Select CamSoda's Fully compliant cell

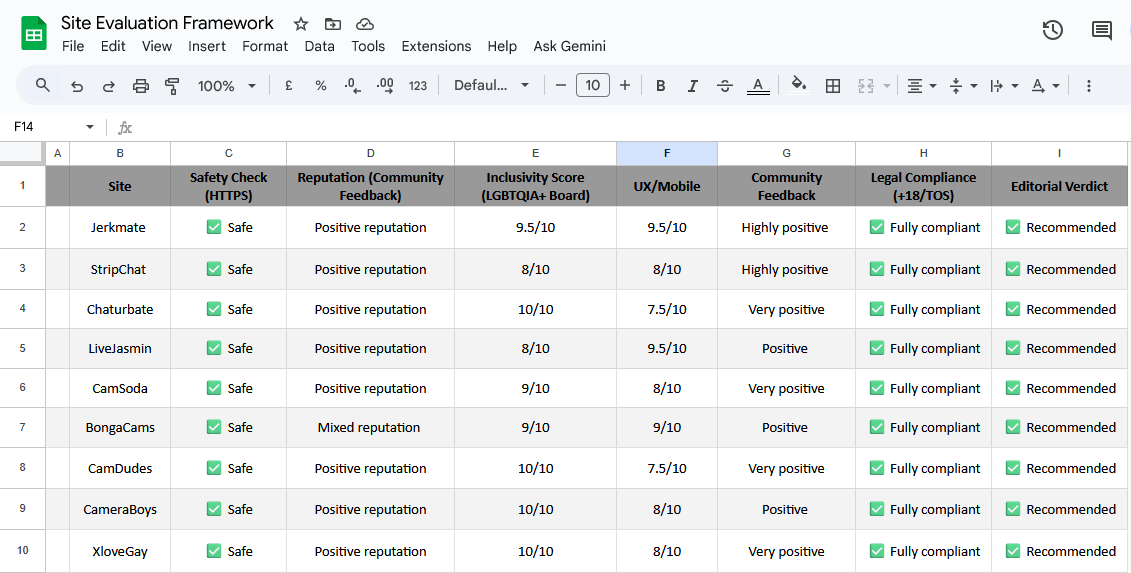tap(924, 388)
